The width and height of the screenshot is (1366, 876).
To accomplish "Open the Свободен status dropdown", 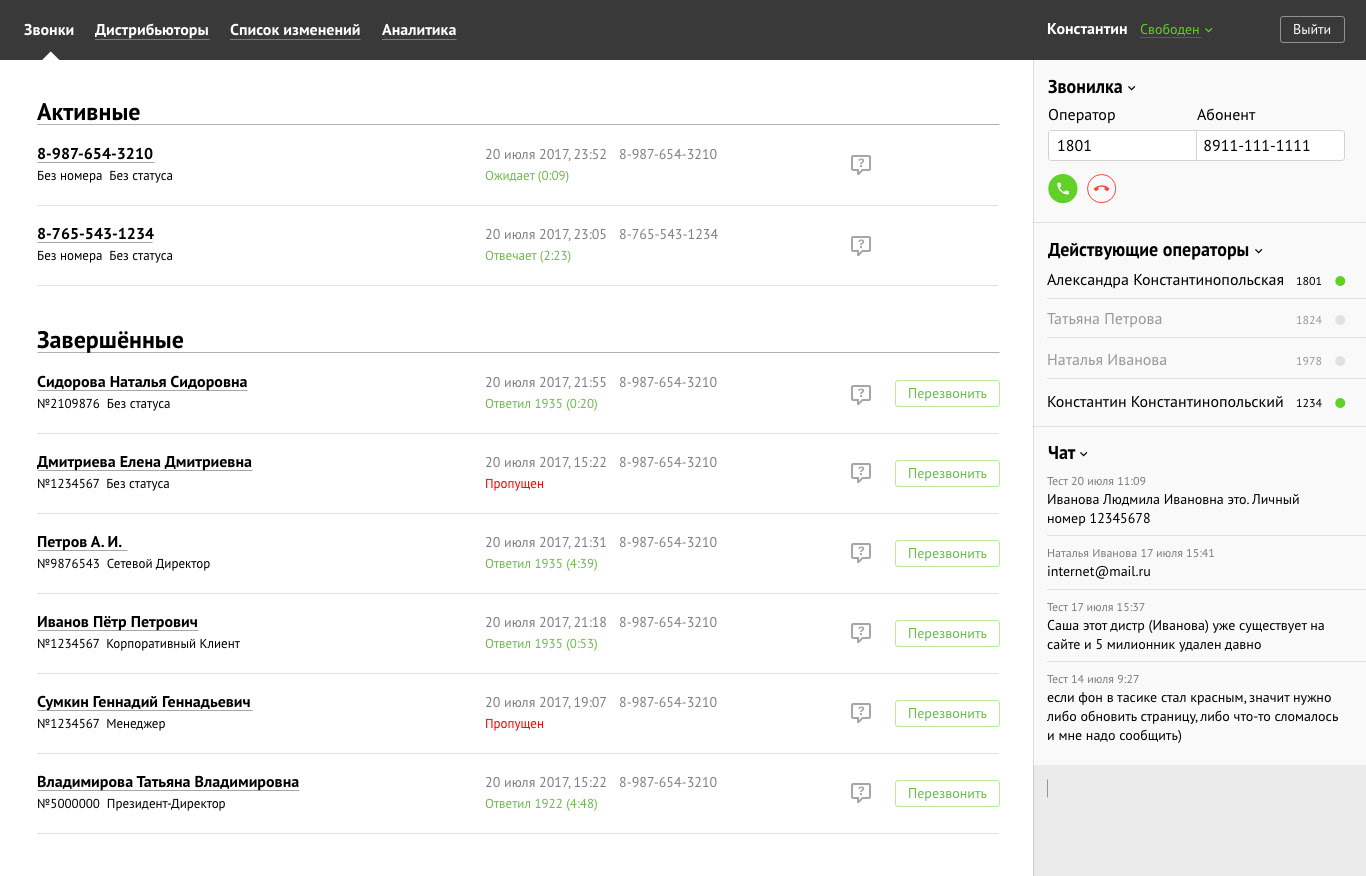I will (x=1176, y=30).
